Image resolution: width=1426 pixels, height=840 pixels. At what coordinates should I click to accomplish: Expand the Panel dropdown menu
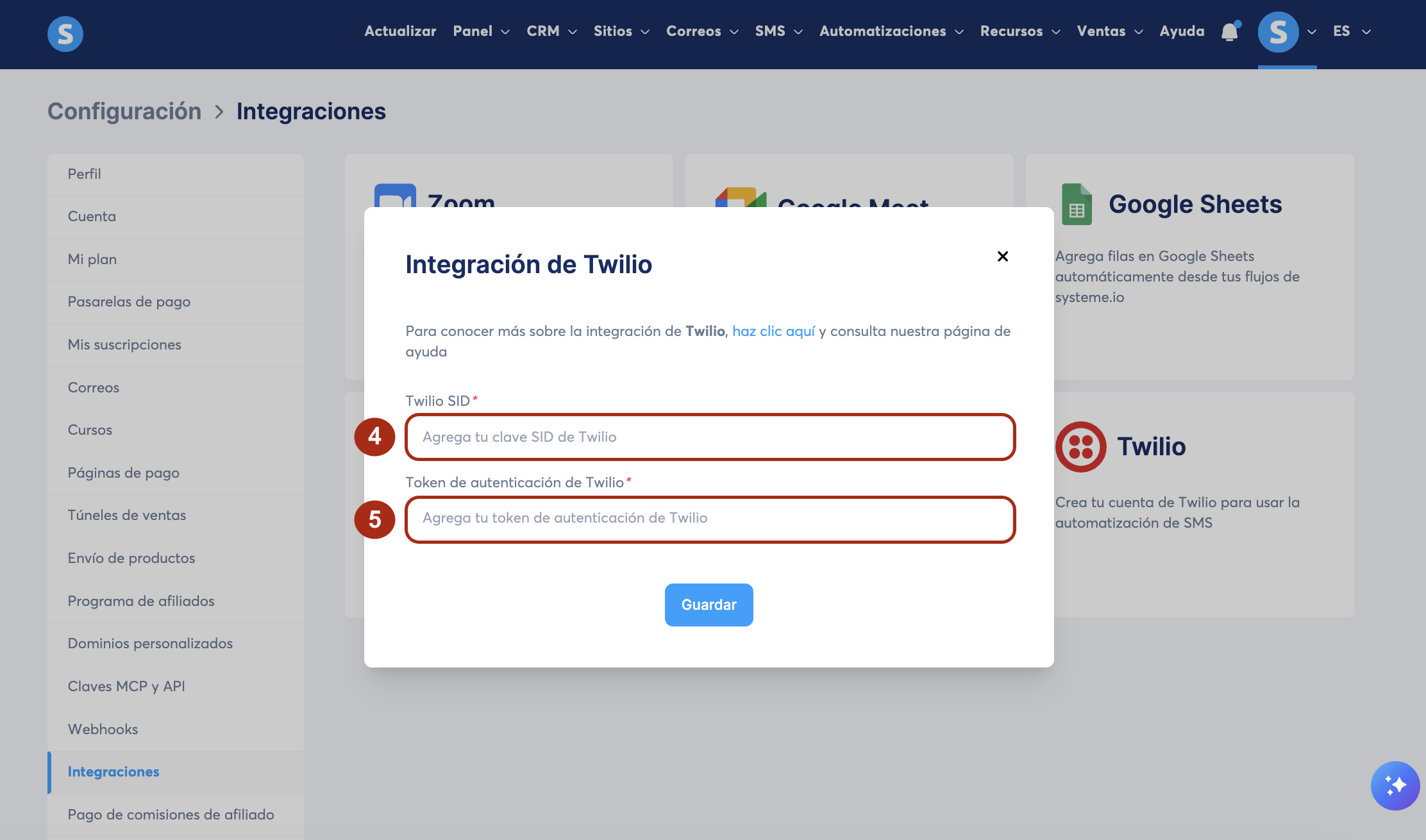481,31
